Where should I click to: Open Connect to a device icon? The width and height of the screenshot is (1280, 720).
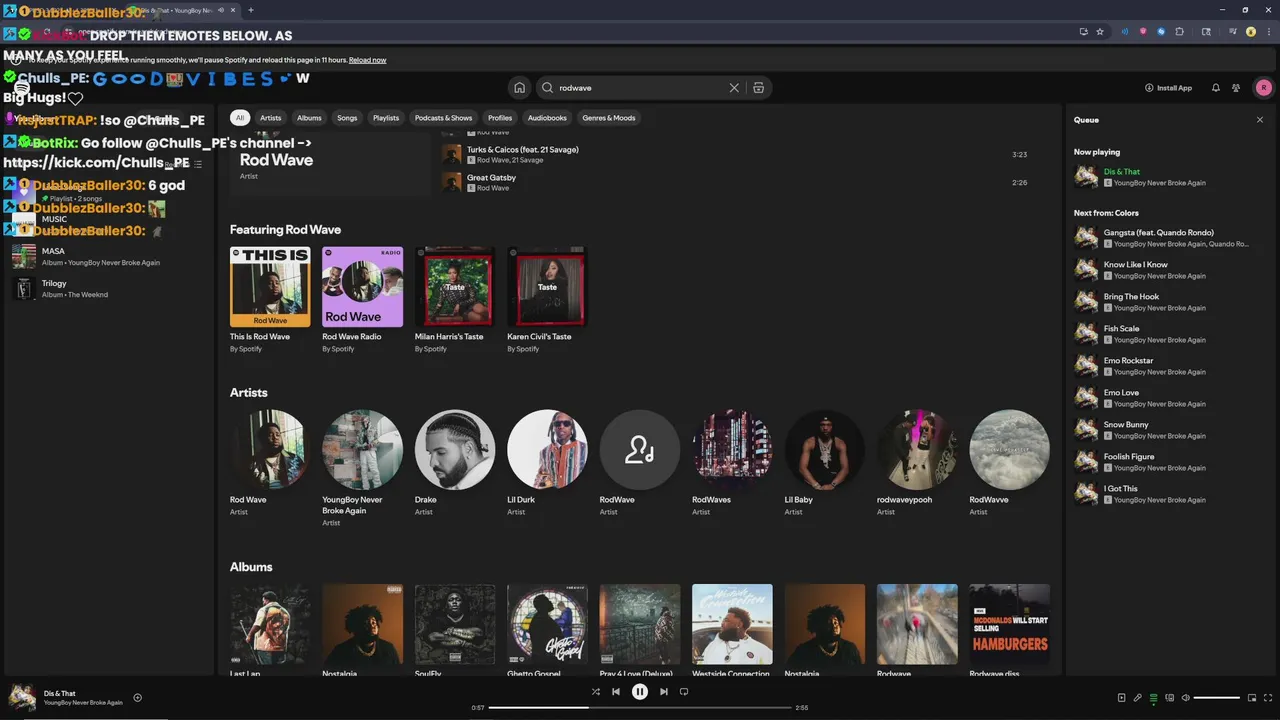coord(1169,698)
